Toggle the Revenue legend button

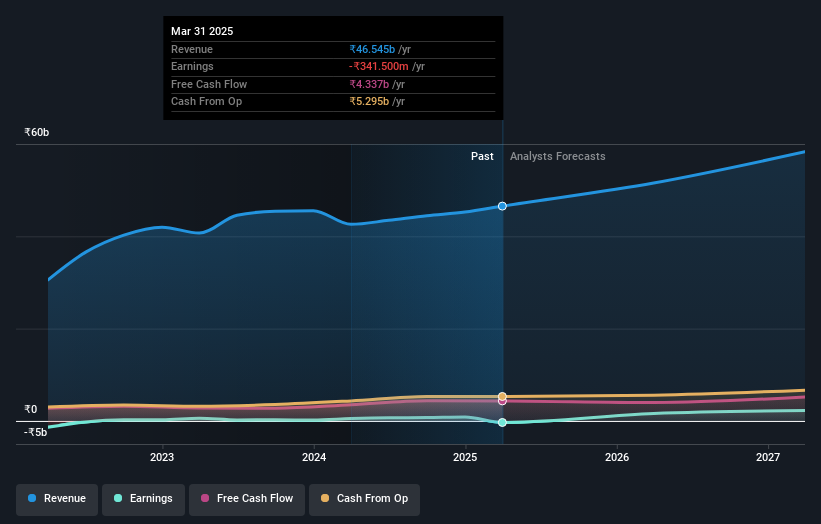click(x=57, y=499)
